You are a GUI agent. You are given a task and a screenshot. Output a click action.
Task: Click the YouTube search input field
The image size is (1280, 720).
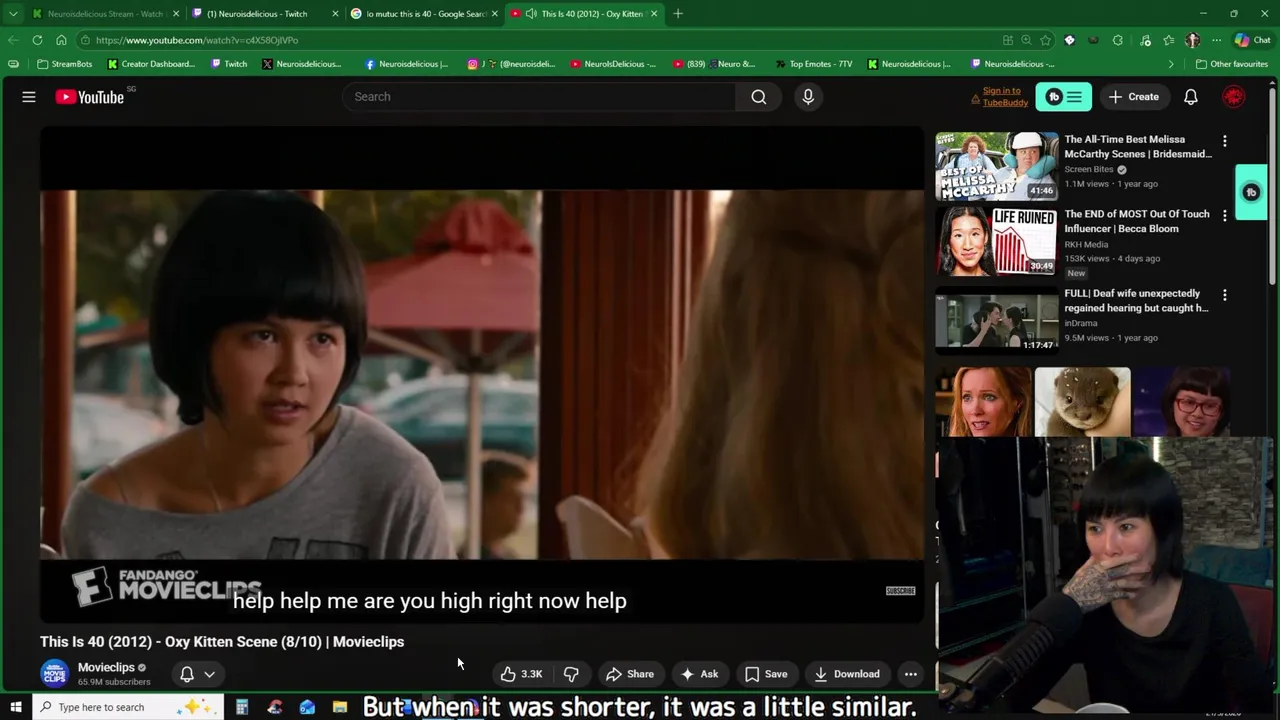pyautogui.click(x=540, y=97)
